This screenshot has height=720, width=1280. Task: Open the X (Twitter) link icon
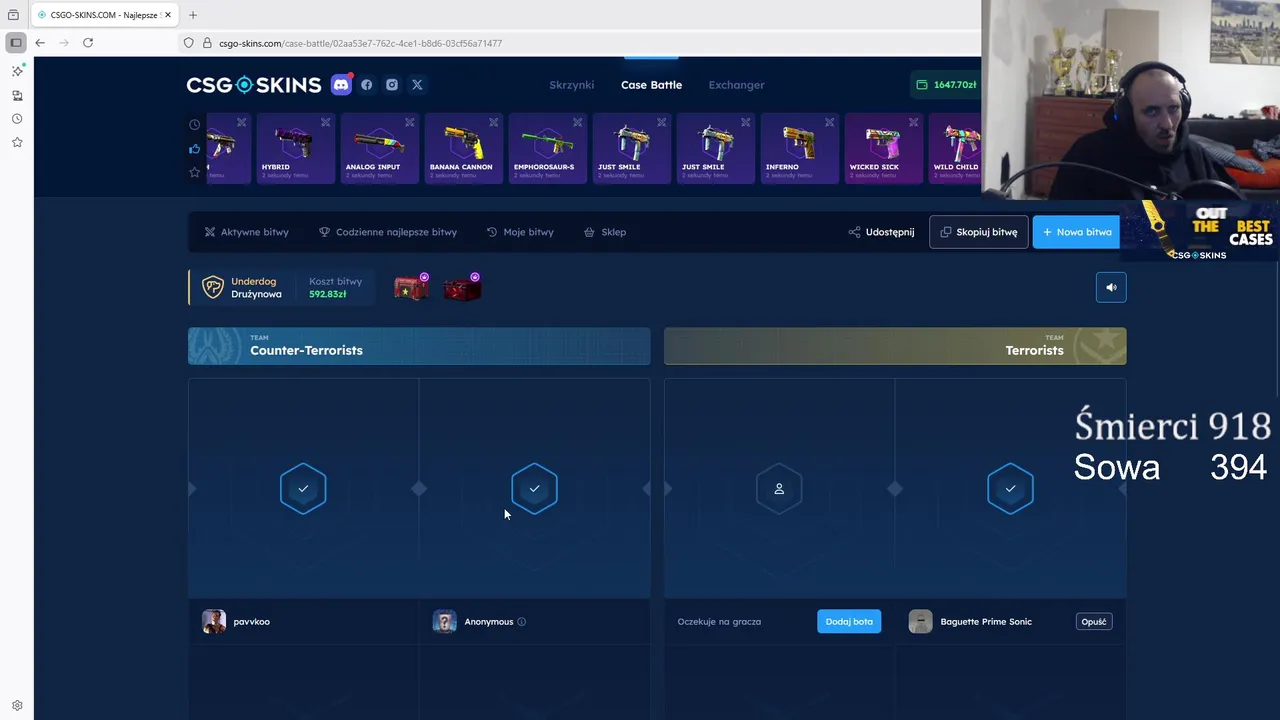click(417, 85)
